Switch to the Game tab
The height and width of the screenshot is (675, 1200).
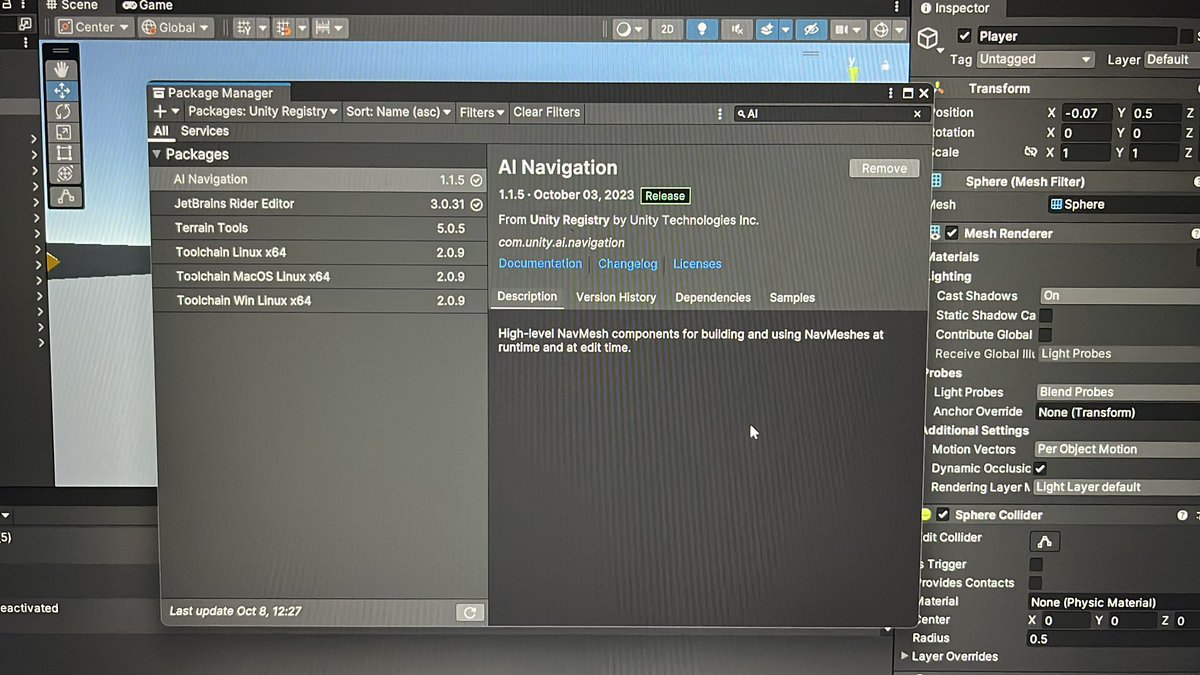tap(148, 5)
